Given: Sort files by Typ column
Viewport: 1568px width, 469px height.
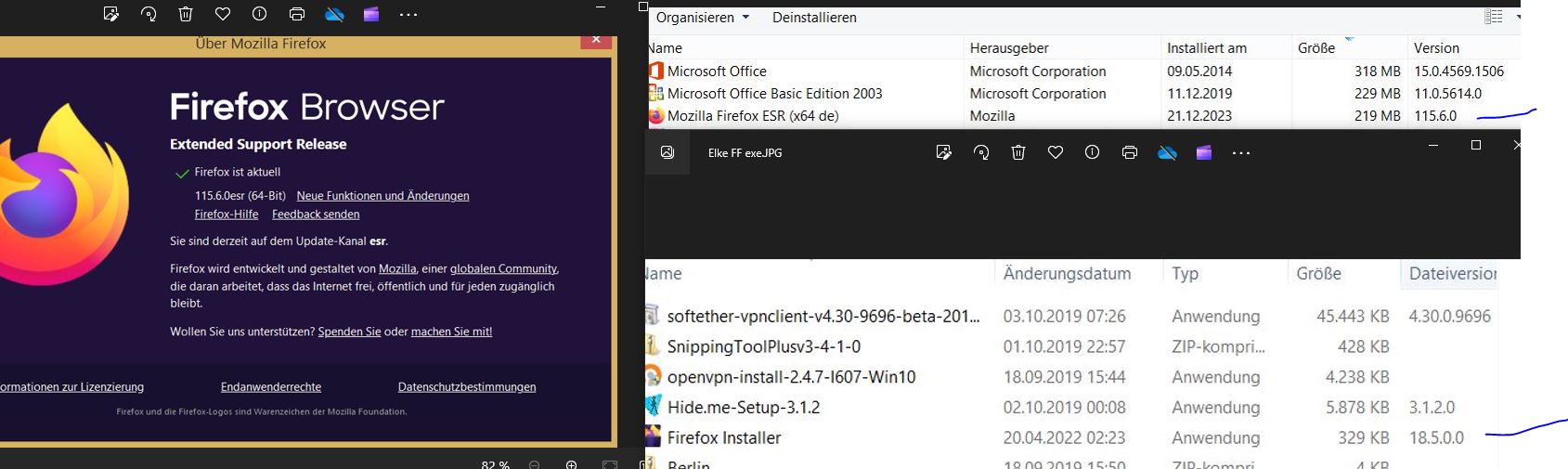Looking at the screenshot, I should click(x=1185, y=274).
